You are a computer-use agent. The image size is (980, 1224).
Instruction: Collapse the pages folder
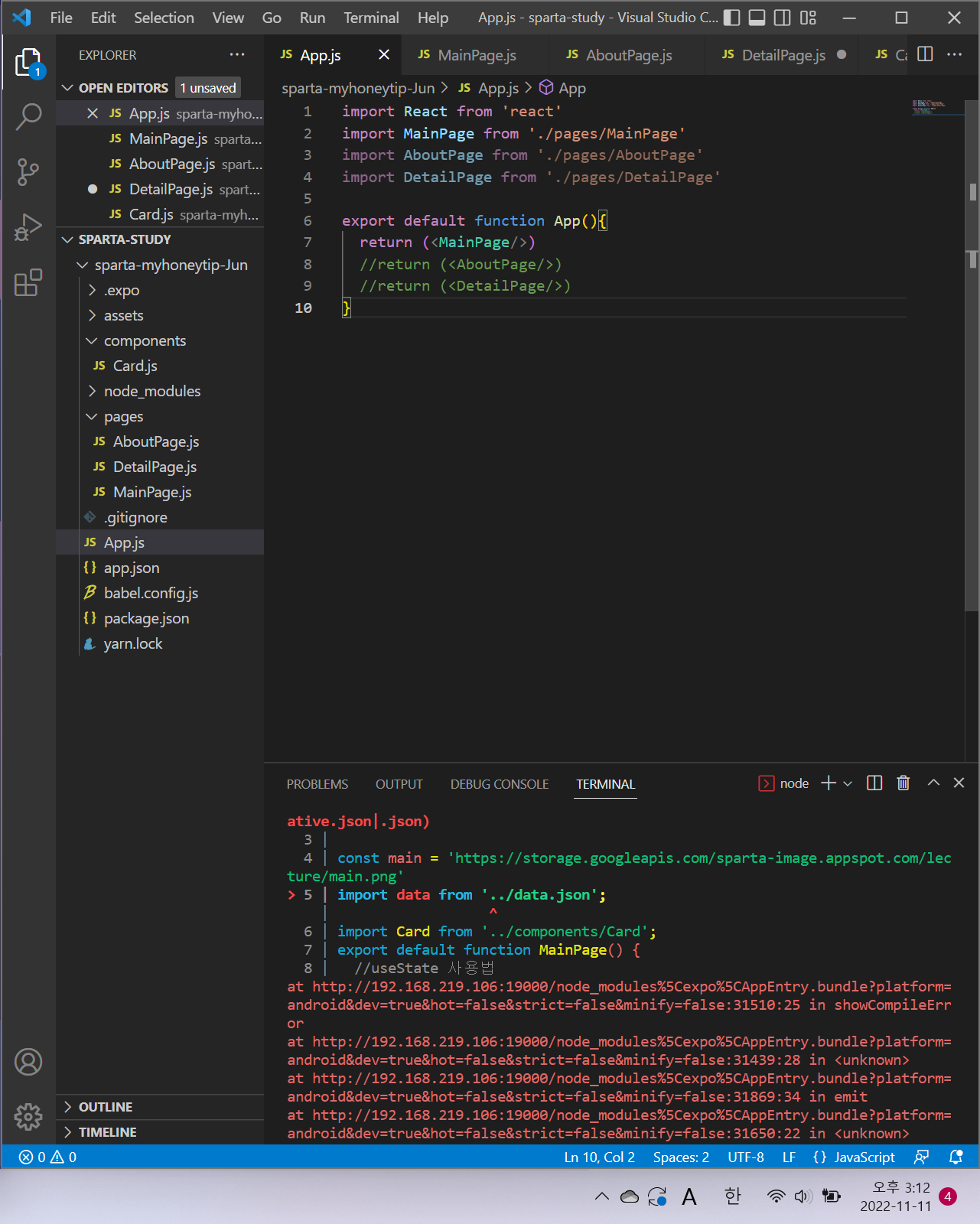click(x=93, y=416)
